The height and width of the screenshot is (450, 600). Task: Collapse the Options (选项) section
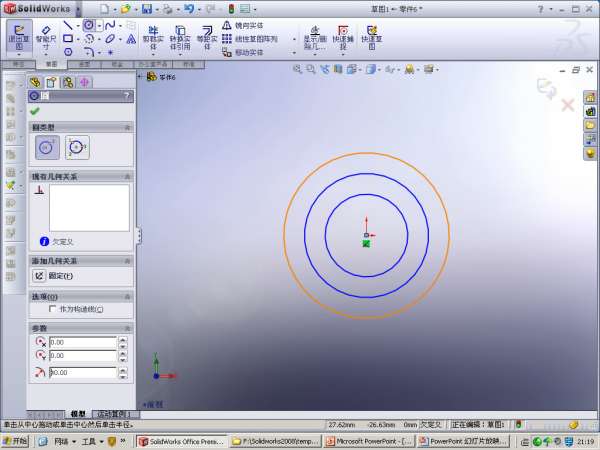tap(127, 297)
